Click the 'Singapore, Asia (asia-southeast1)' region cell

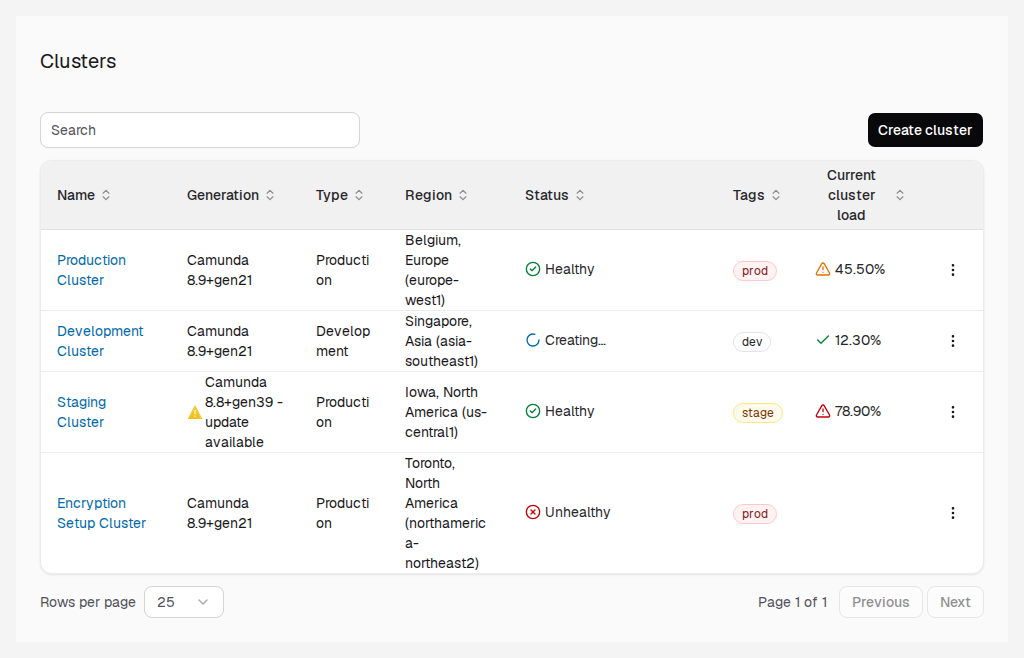tap(441, 341)
